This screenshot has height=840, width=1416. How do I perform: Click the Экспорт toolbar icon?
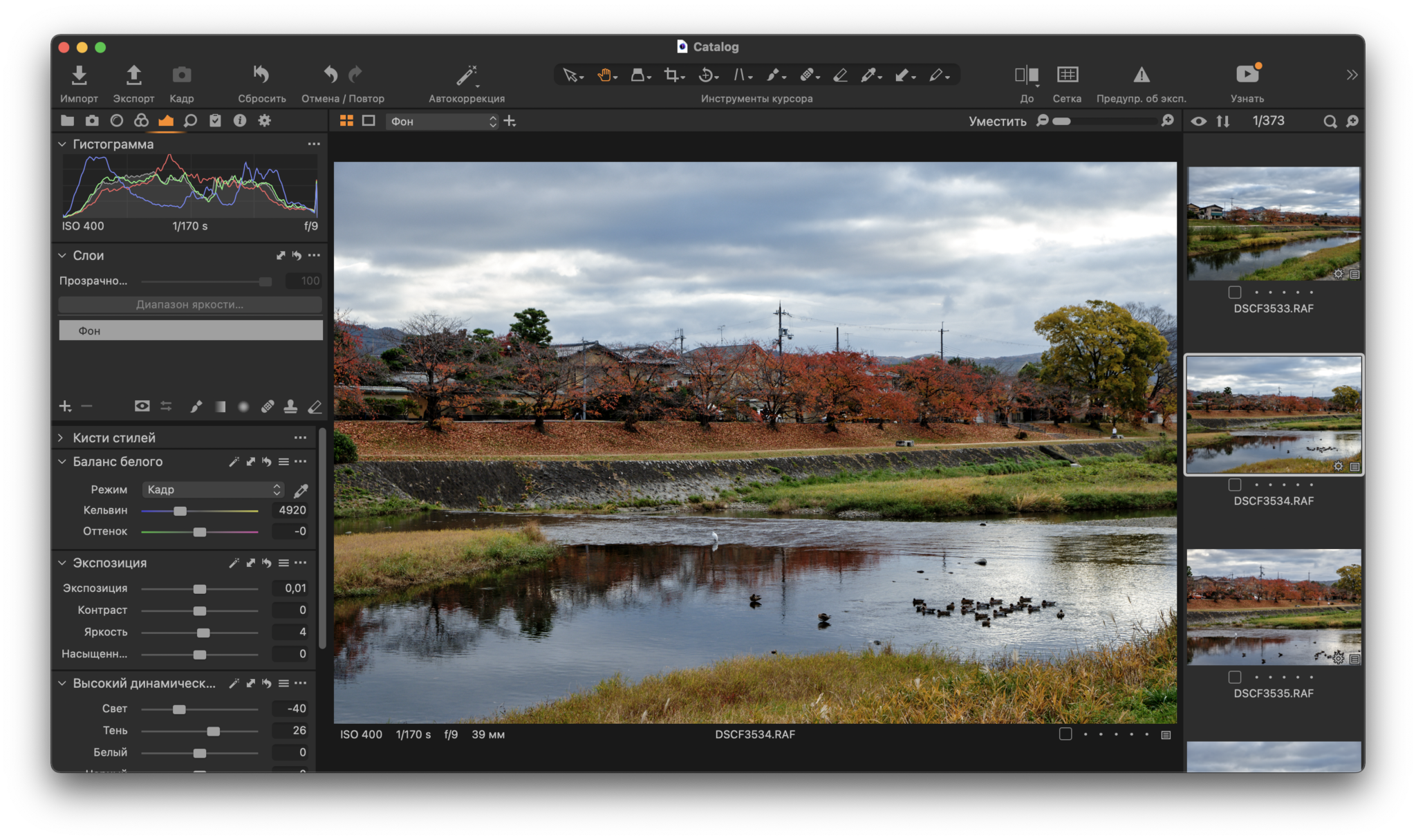(133, 75)
